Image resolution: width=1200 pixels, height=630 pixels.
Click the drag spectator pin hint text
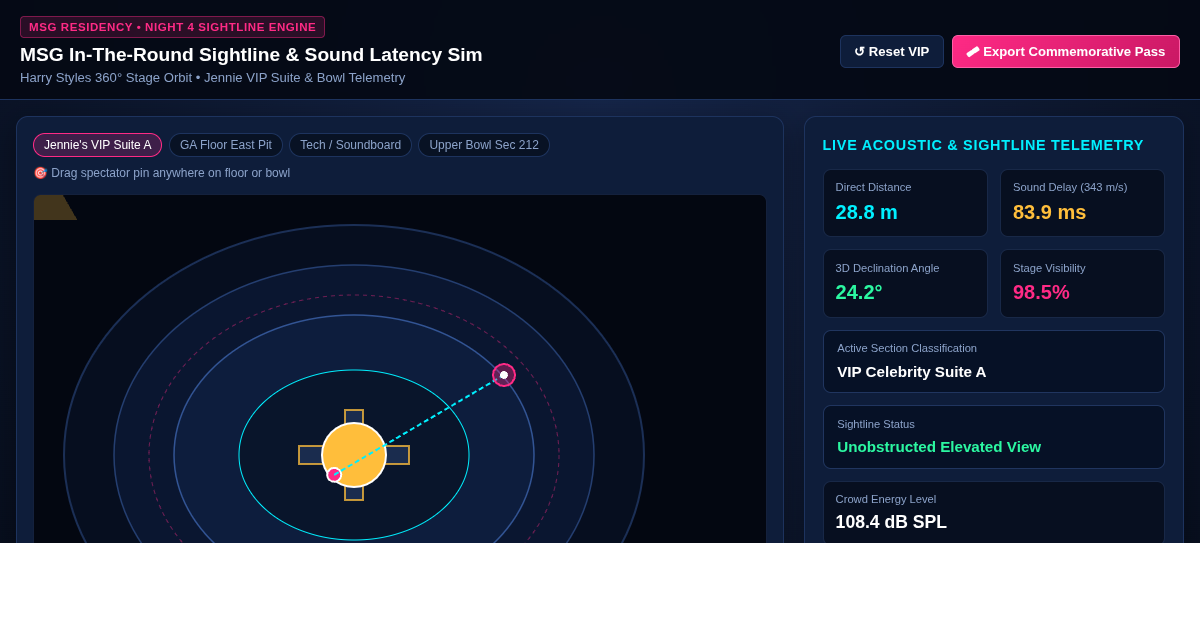162,173
